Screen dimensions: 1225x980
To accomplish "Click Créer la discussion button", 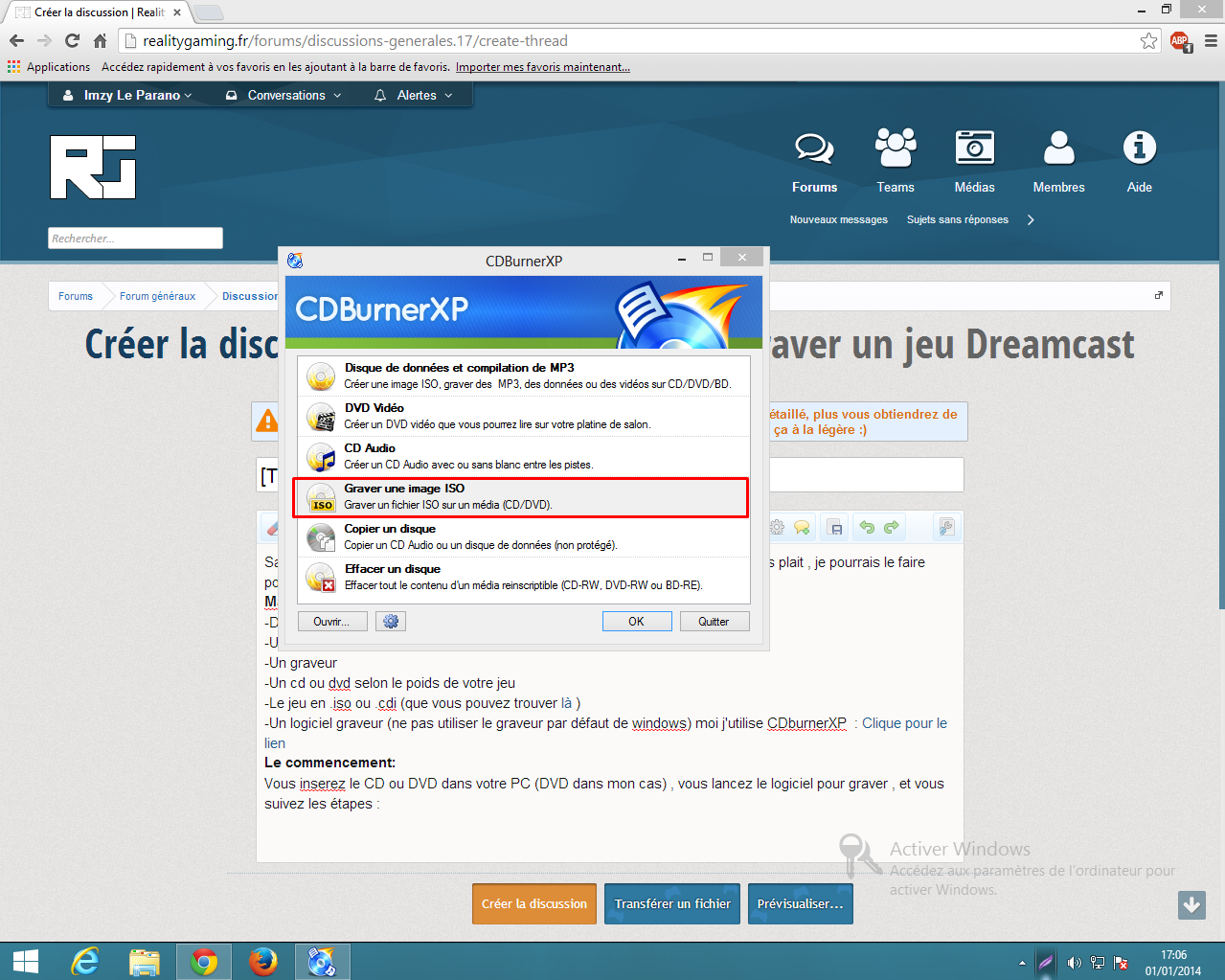I will click(x=534, y=904).
